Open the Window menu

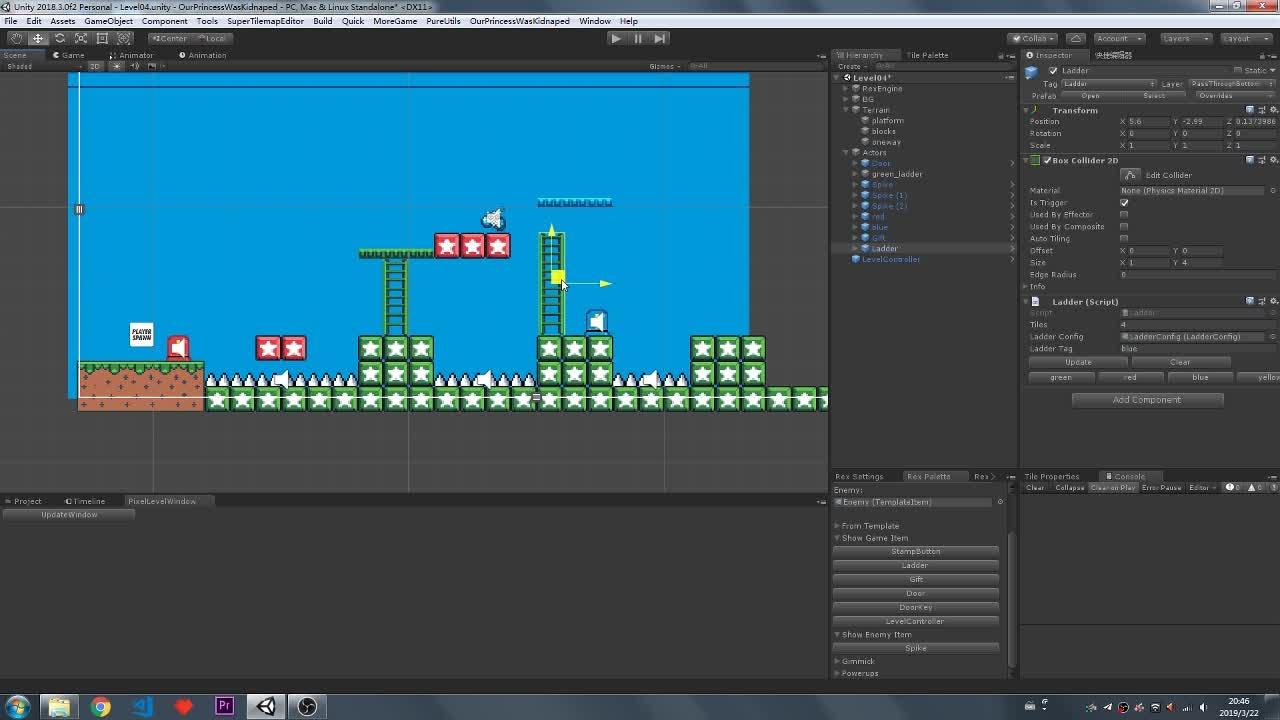[x=594, y=21]
